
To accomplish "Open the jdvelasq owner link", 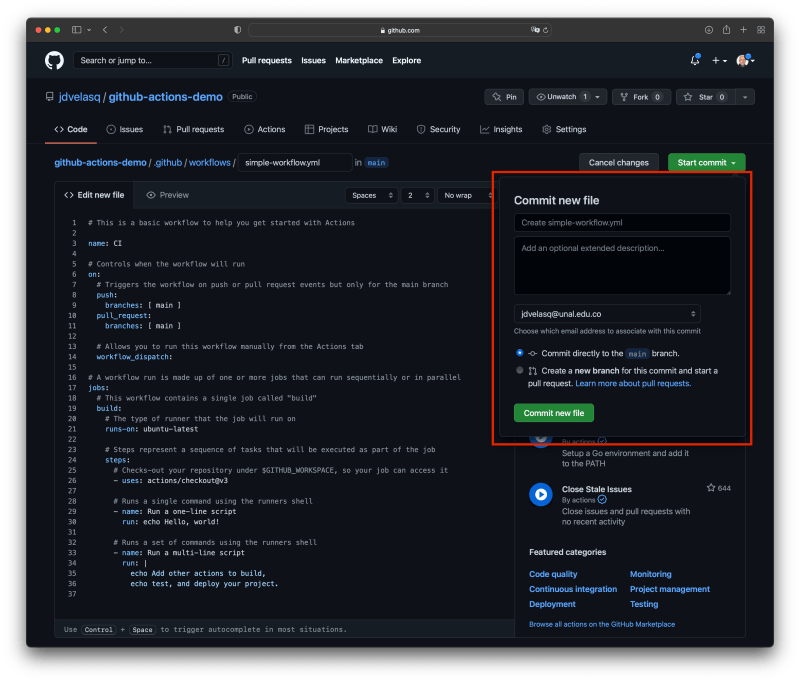I will [x=80, y=97].
